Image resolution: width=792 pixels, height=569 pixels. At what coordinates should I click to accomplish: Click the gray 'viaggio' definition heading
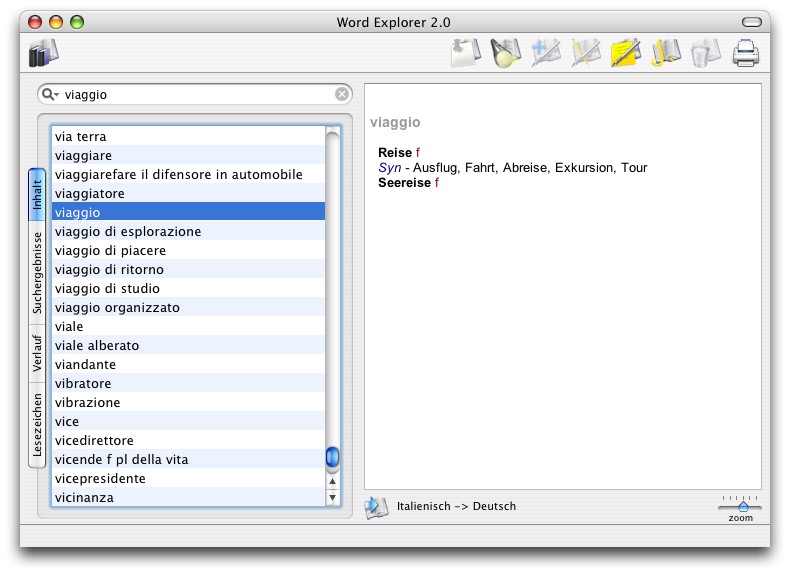395,123
